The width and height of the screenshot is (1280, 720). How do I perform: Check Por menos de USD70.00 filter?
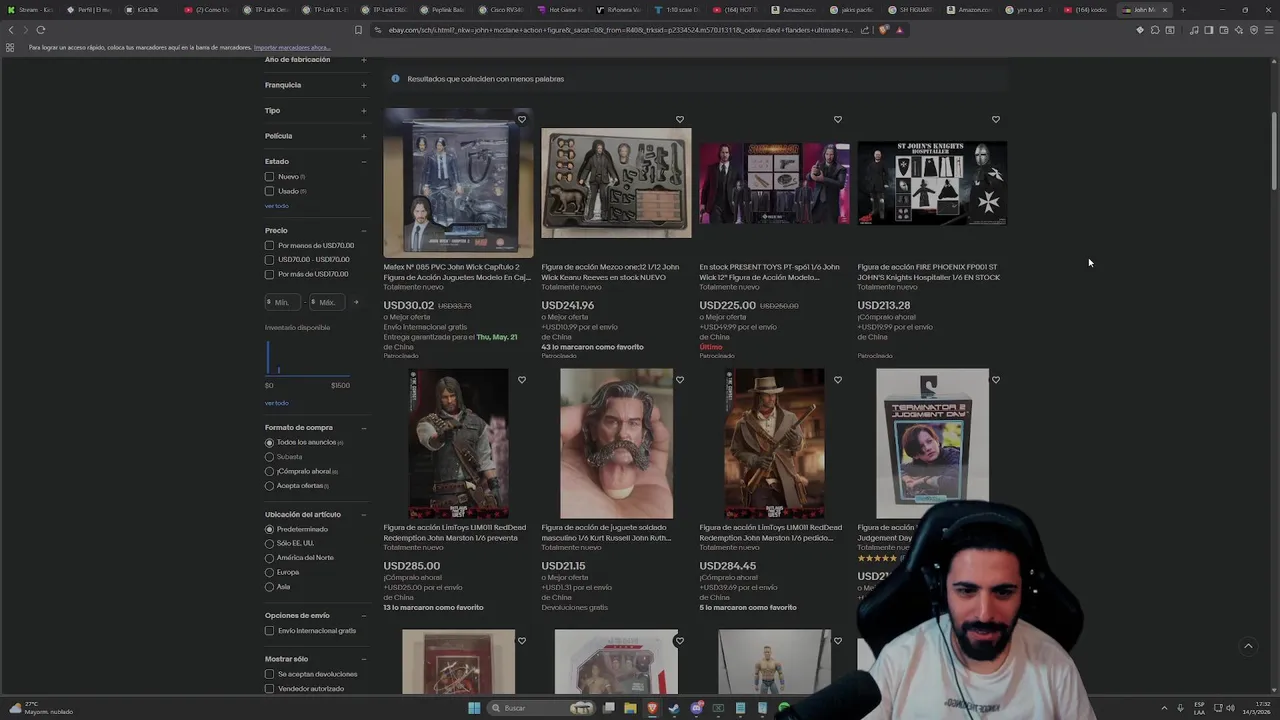pos(269,245)
